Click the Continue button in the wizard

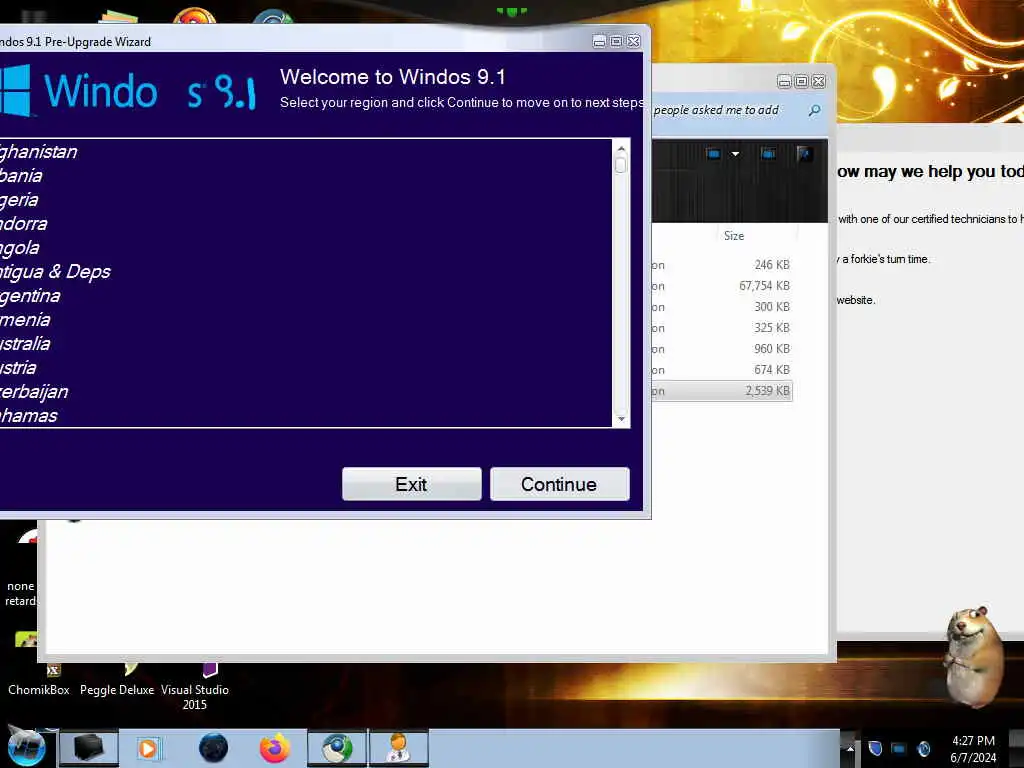coord(560,484)
